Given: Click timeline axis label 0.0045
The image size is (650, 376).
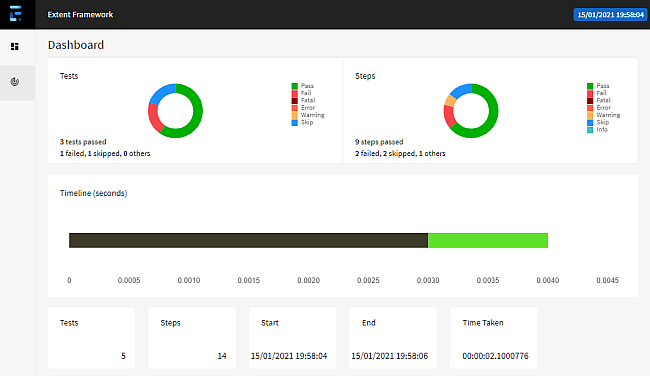Looking at the screenshot, I should coord(607,280).
